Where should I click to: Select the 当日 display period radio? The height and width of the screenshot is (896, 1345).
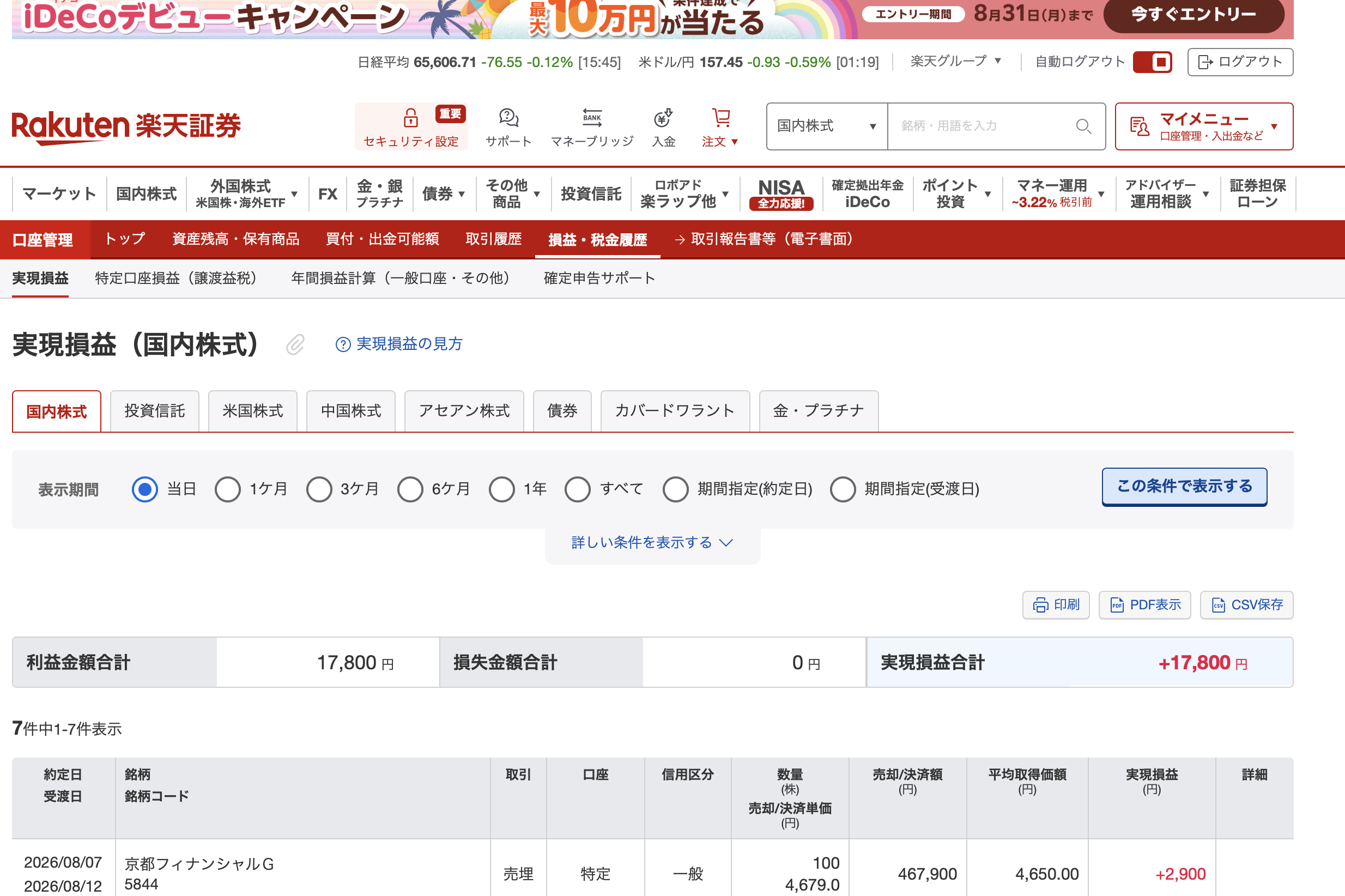(144, 490)
